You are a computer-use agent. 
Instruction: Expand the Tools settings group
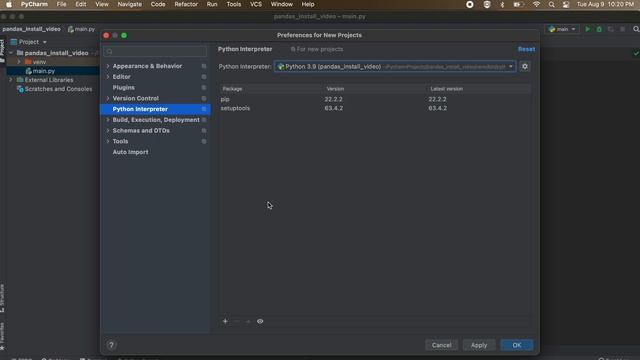pyautogui.click(x=108, y=141)
